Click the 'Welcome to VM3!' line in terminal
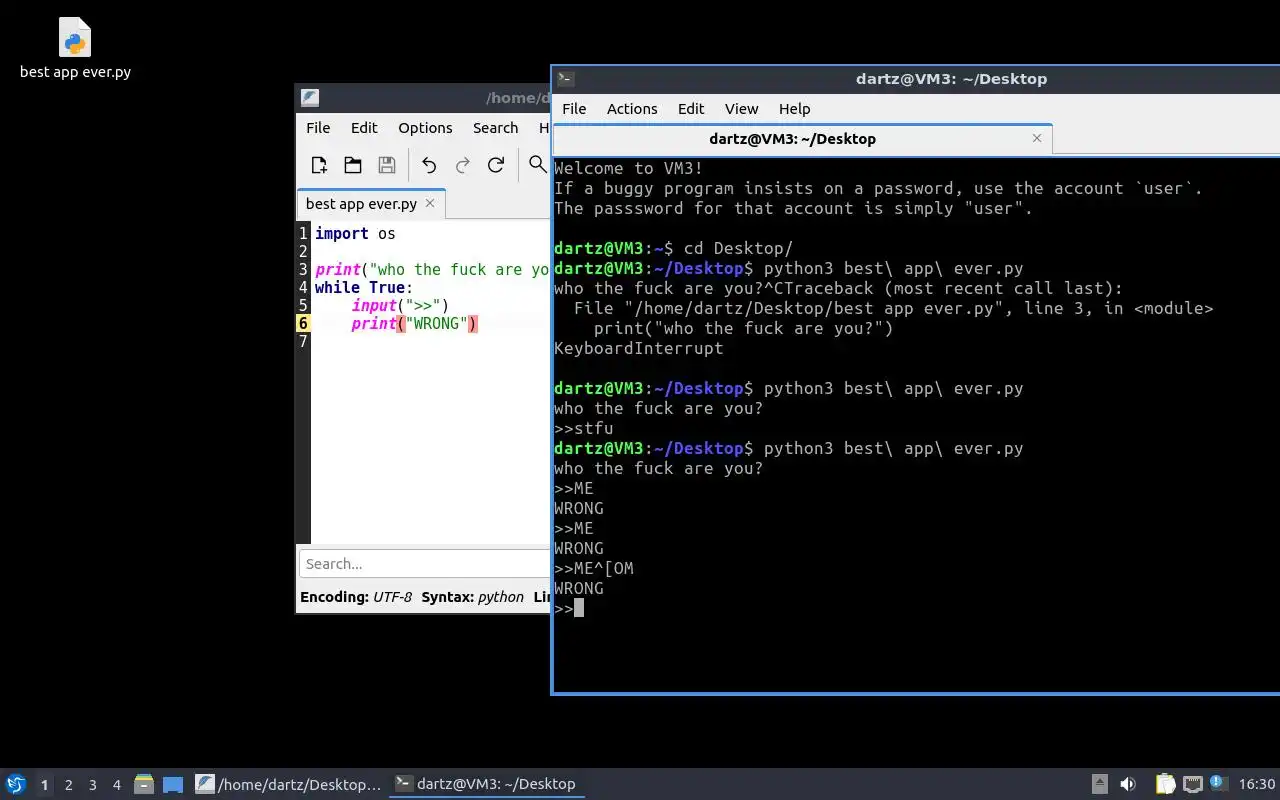 pos(628,168)
